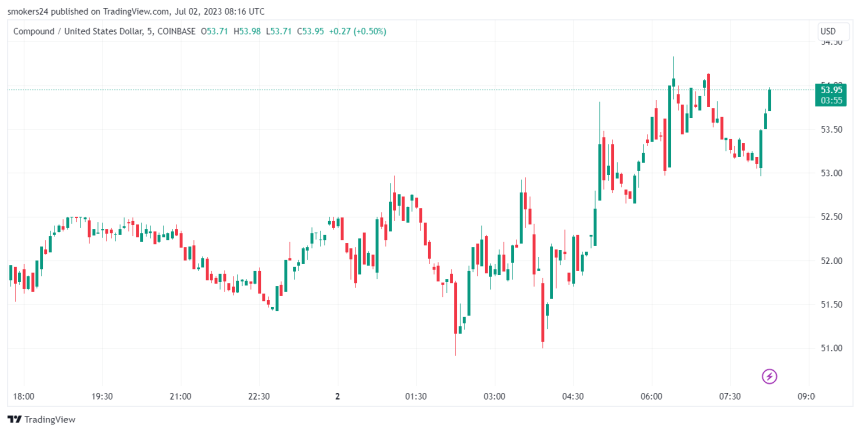Click the smokers24 published on TradingView.com header

click(x=137, y=11)
